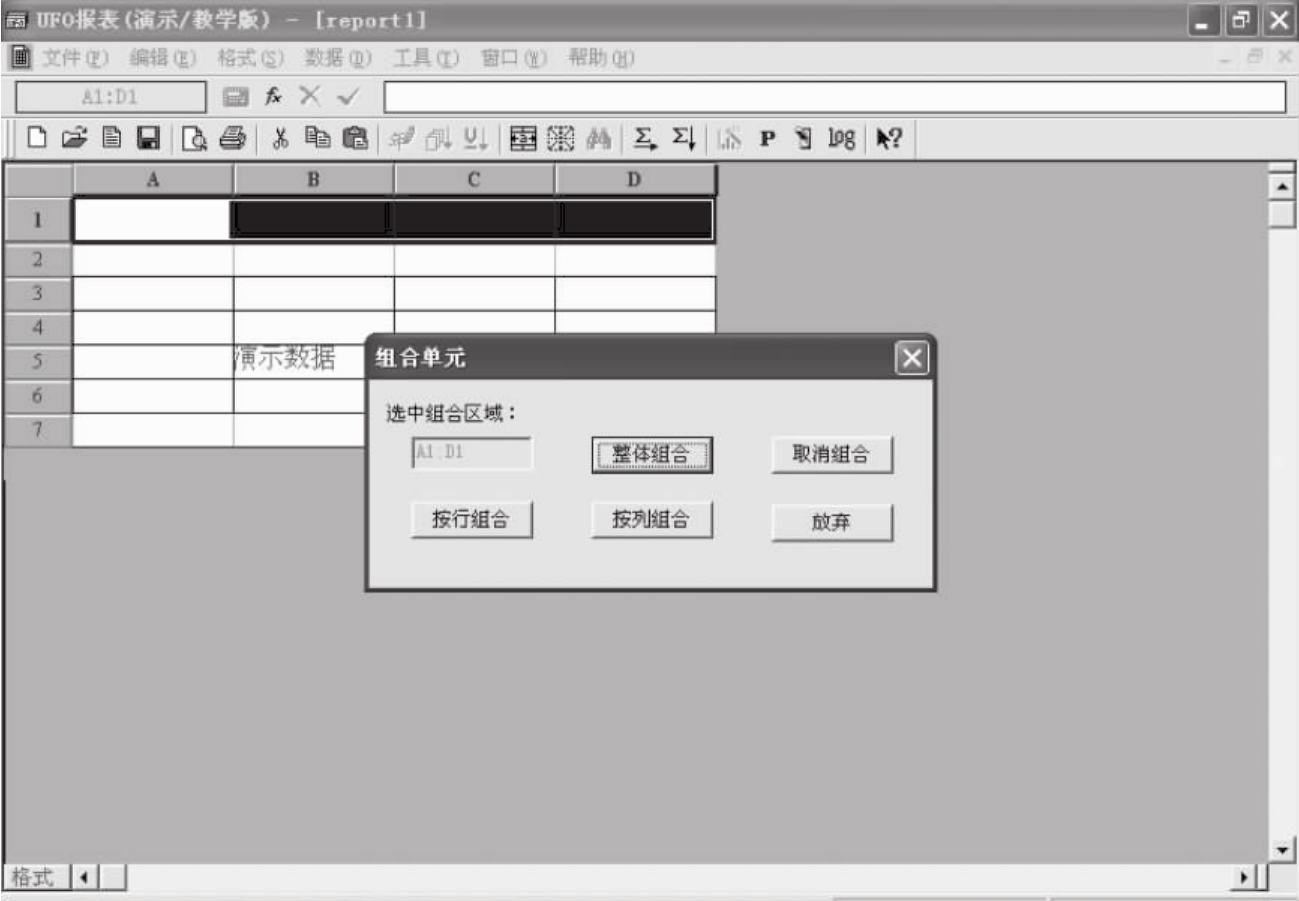Image resolution: width=1299 pixels, height=901 pixels.
Task: Open the 帮助 menu
Action: coord(602,58)
